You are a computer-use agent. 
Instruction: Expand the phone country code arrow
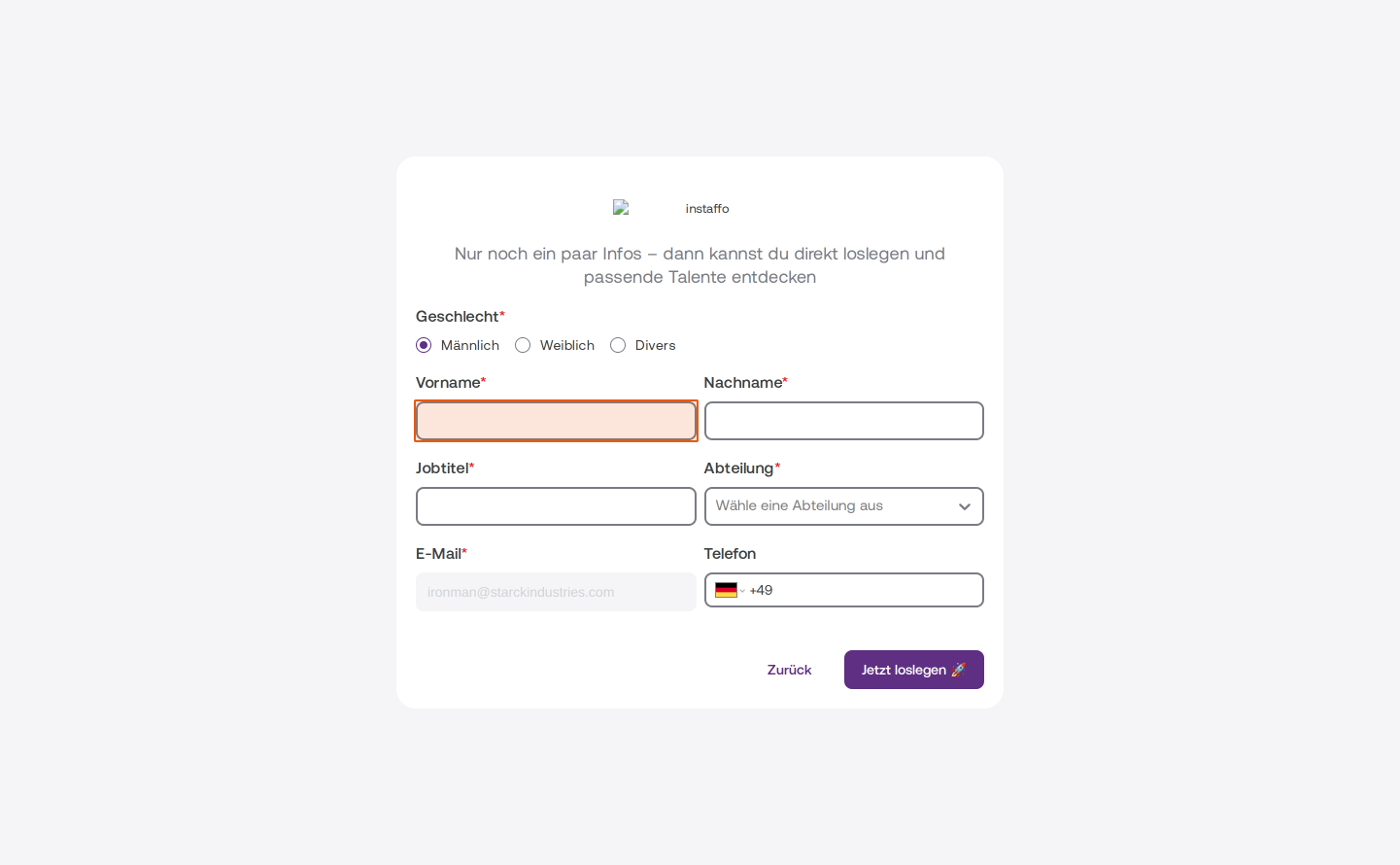coord(742,591)
